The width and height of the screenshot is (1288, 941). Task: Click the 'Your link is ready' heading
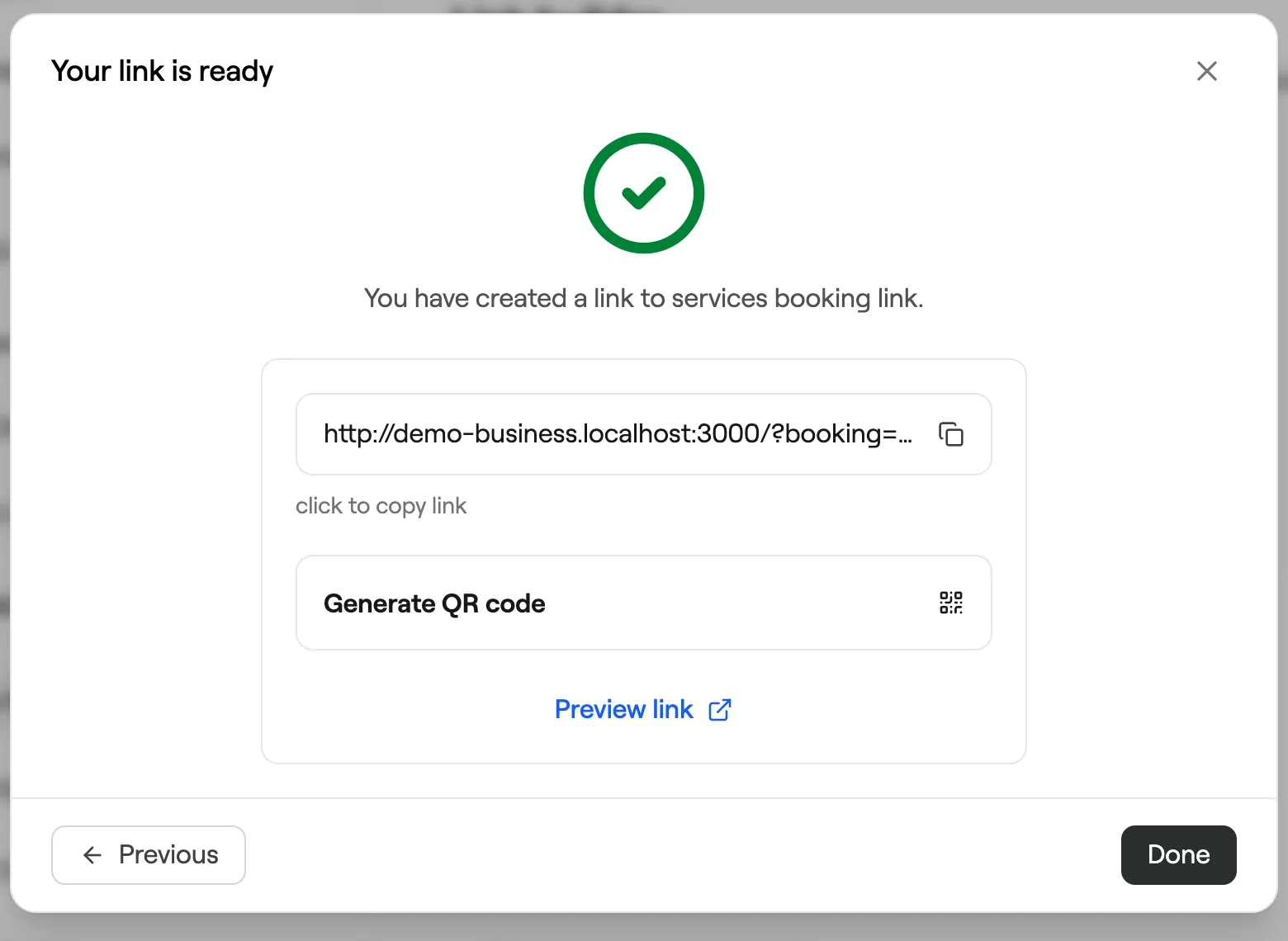point(162,71)
